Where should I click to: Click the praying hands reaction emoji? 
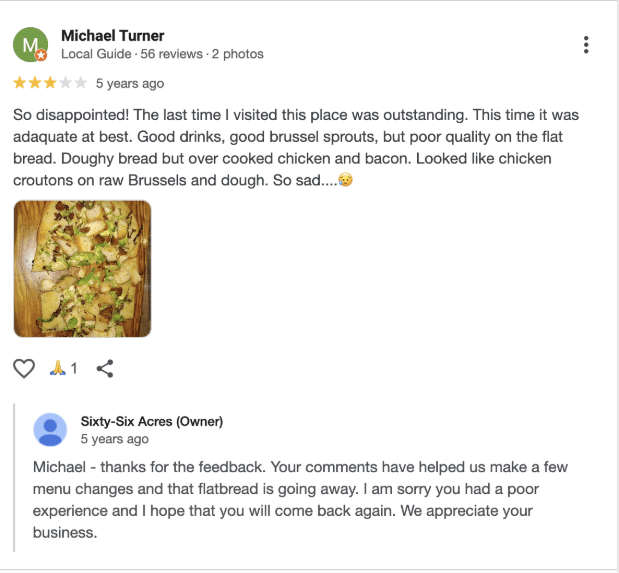click(x=58, y=368)
